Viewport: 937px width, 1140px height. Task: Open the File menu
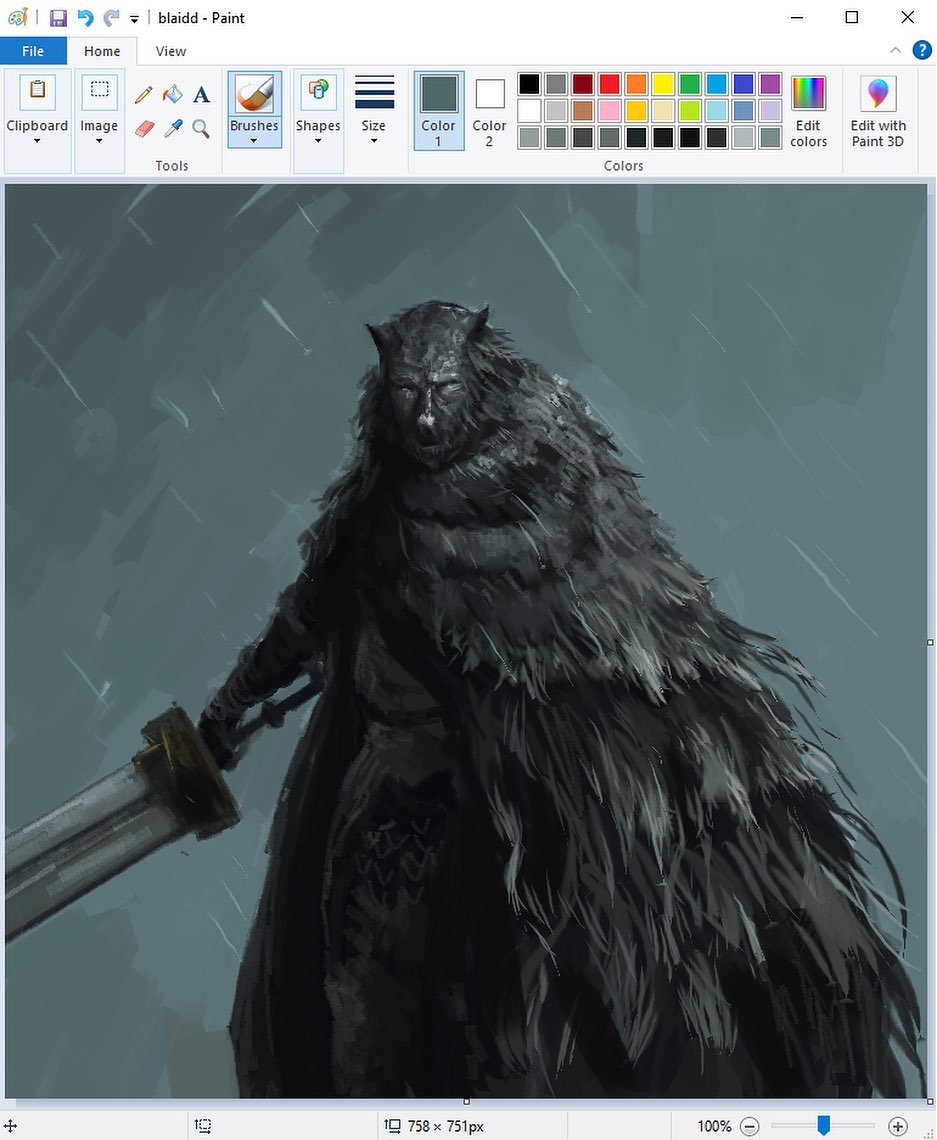click(x=33, y=51)
